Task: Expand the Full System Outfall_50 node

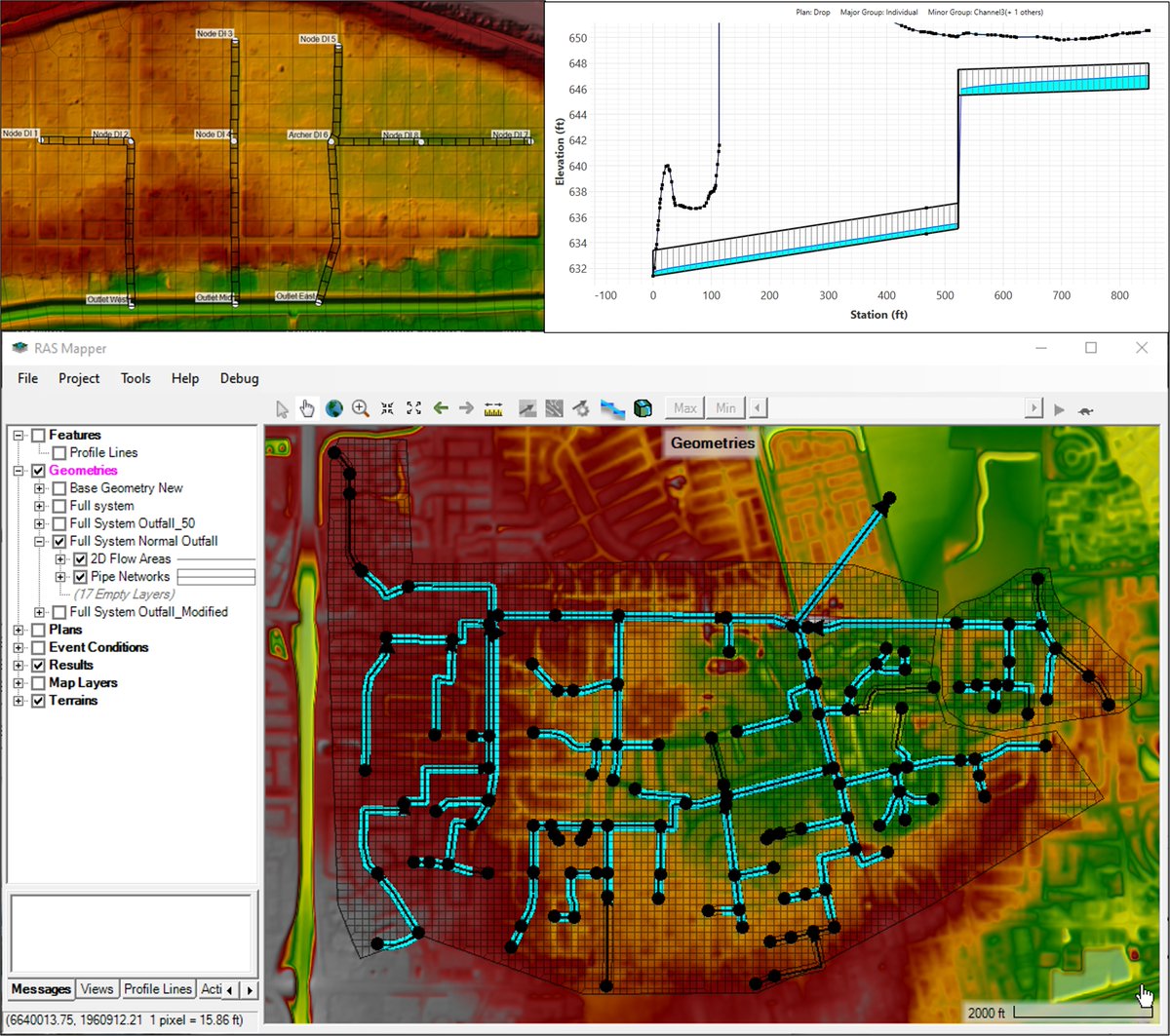Action: point(40,523)
